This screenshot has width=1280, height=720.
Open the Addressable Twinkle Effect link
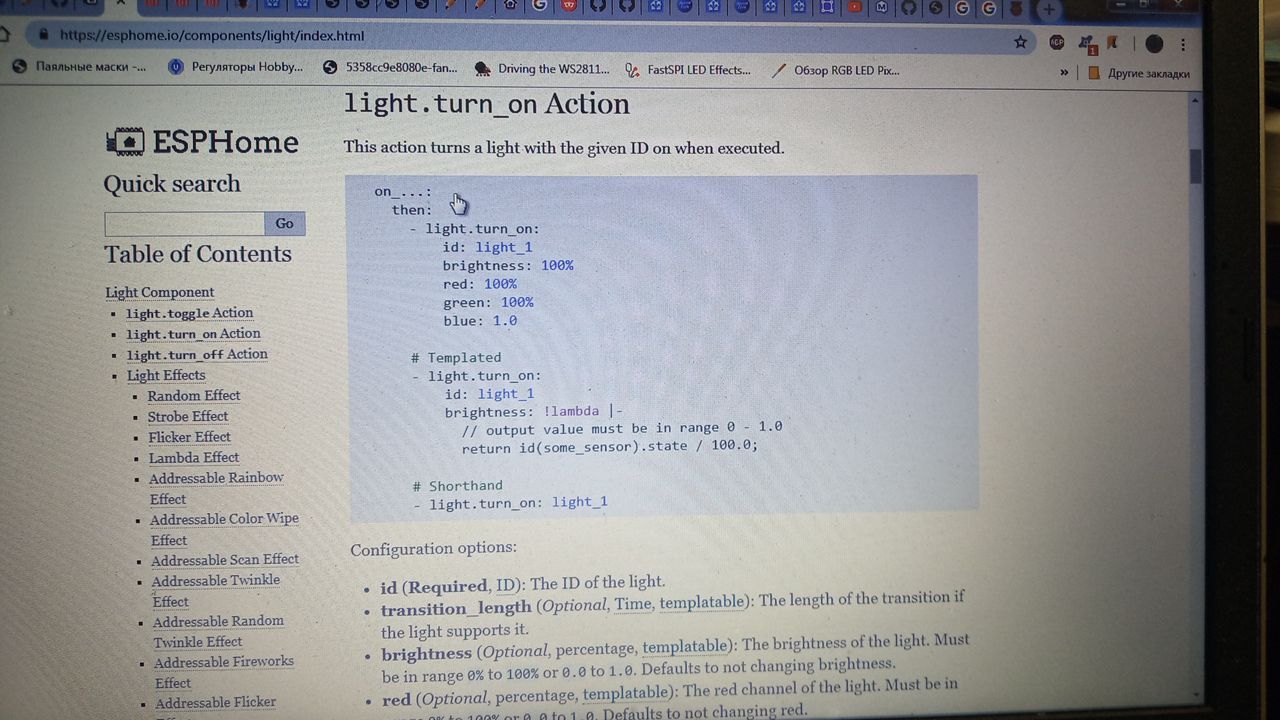pyautogui.click(x=216, y=590)
